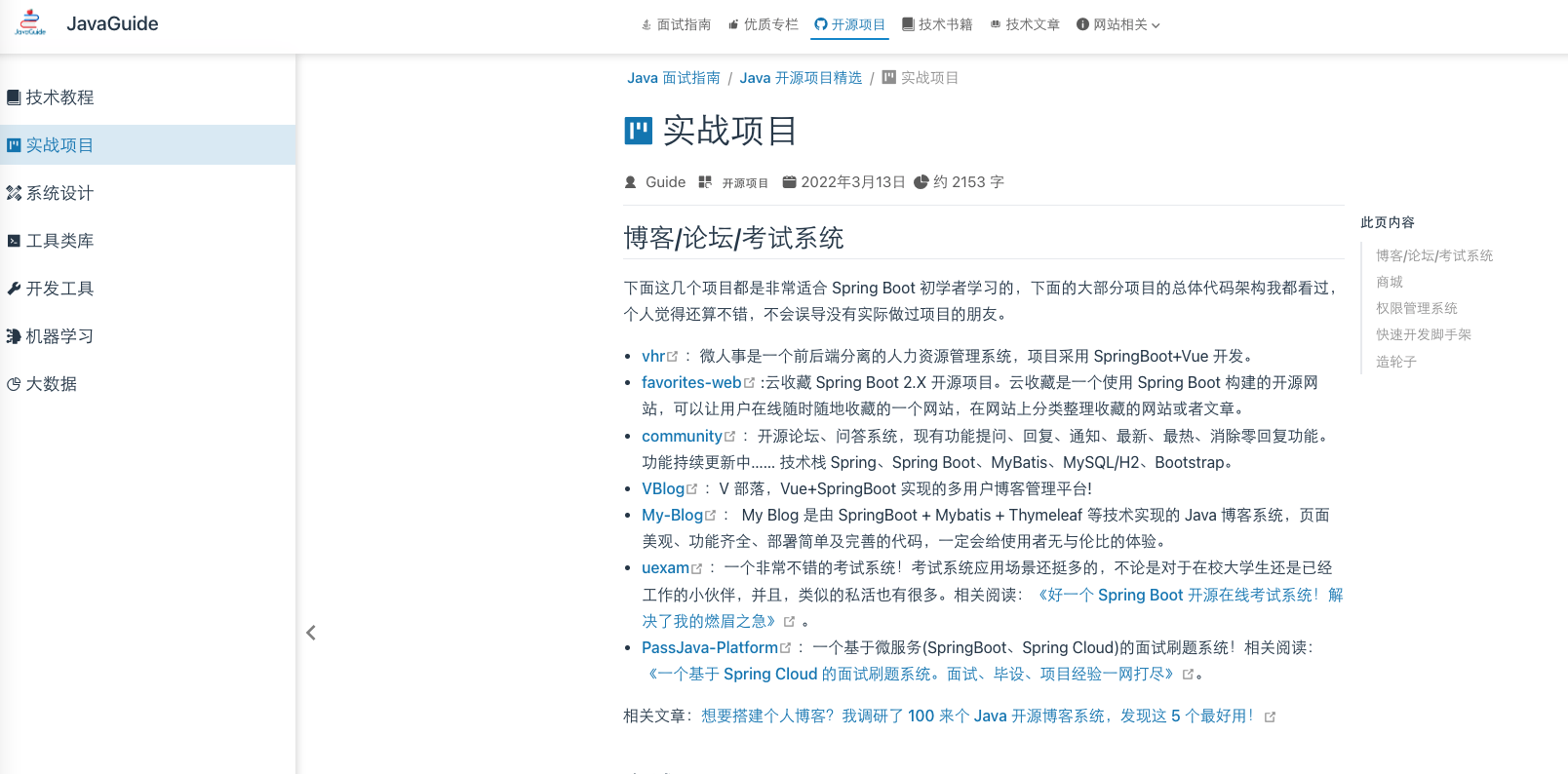Open the vhr project link
The height and width of the screenshot is (774, 1568).
click(x=659, y=356)
